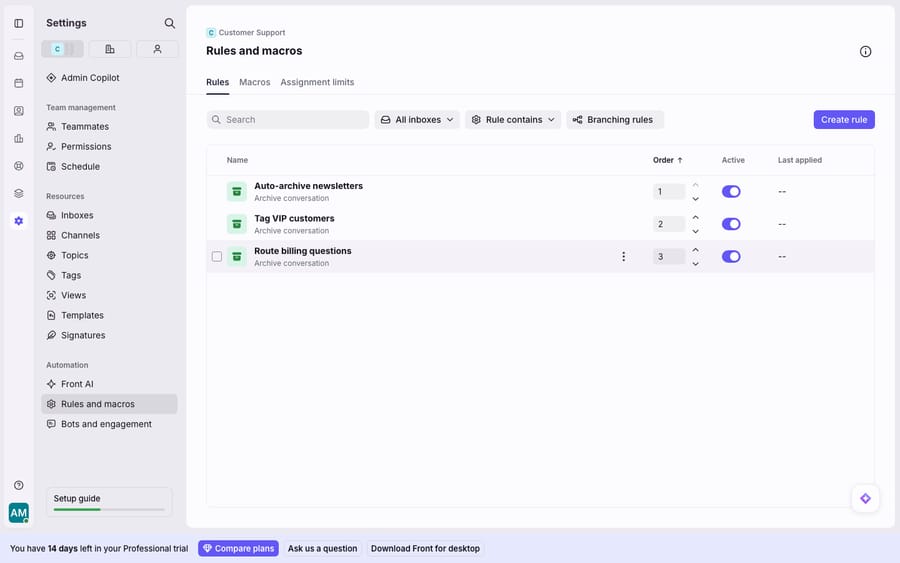Open Front AI under Automation
The image size is (900, 563).
[x=109, y=384]
